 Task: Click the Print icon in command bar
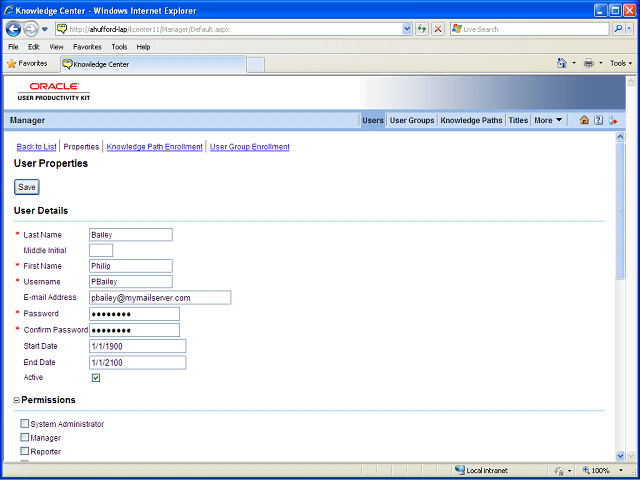click(589, 63)
